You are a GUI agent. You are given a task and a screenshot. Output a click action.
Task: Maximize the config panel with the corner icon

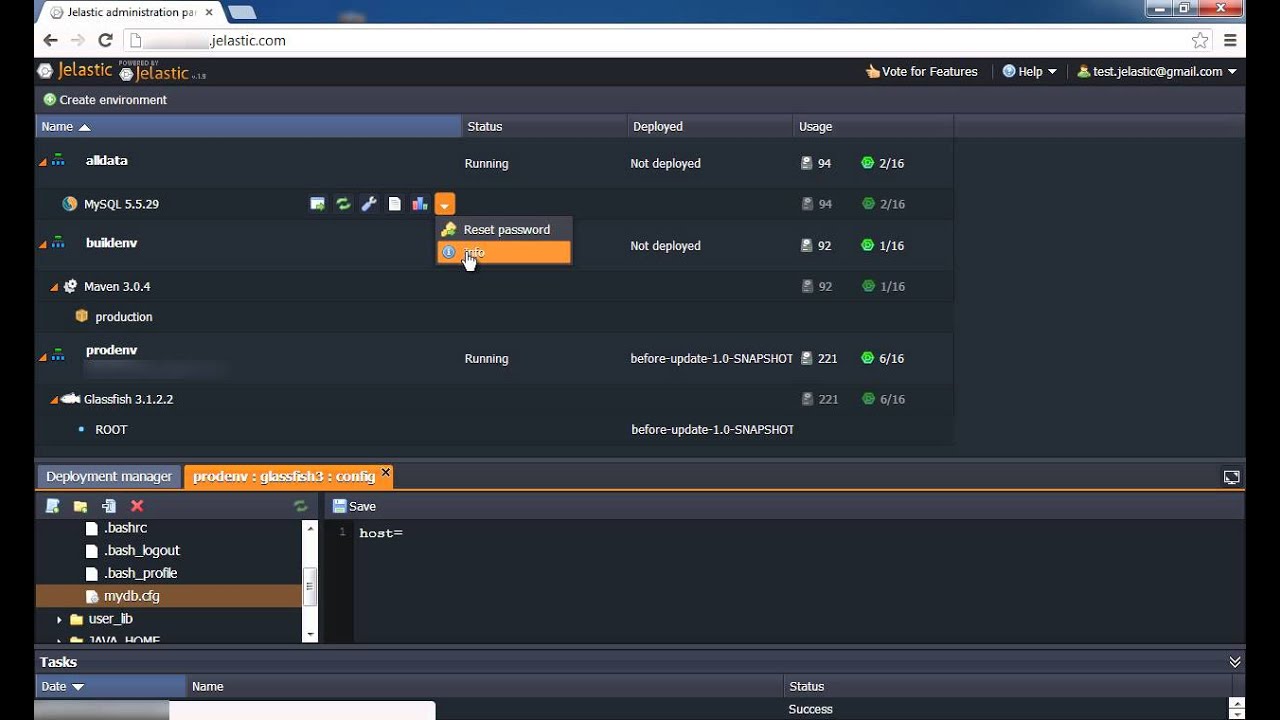coord(1232,478)
